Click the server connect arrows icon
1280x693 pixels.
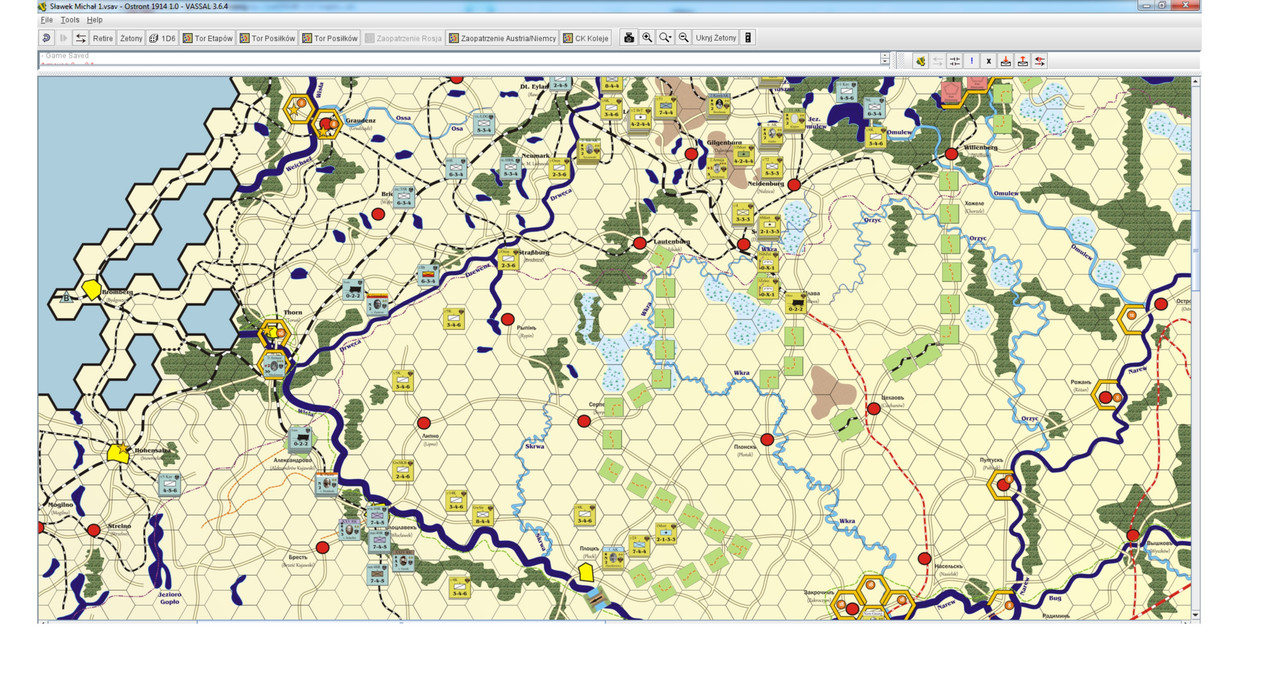click(x=81, y=38)
